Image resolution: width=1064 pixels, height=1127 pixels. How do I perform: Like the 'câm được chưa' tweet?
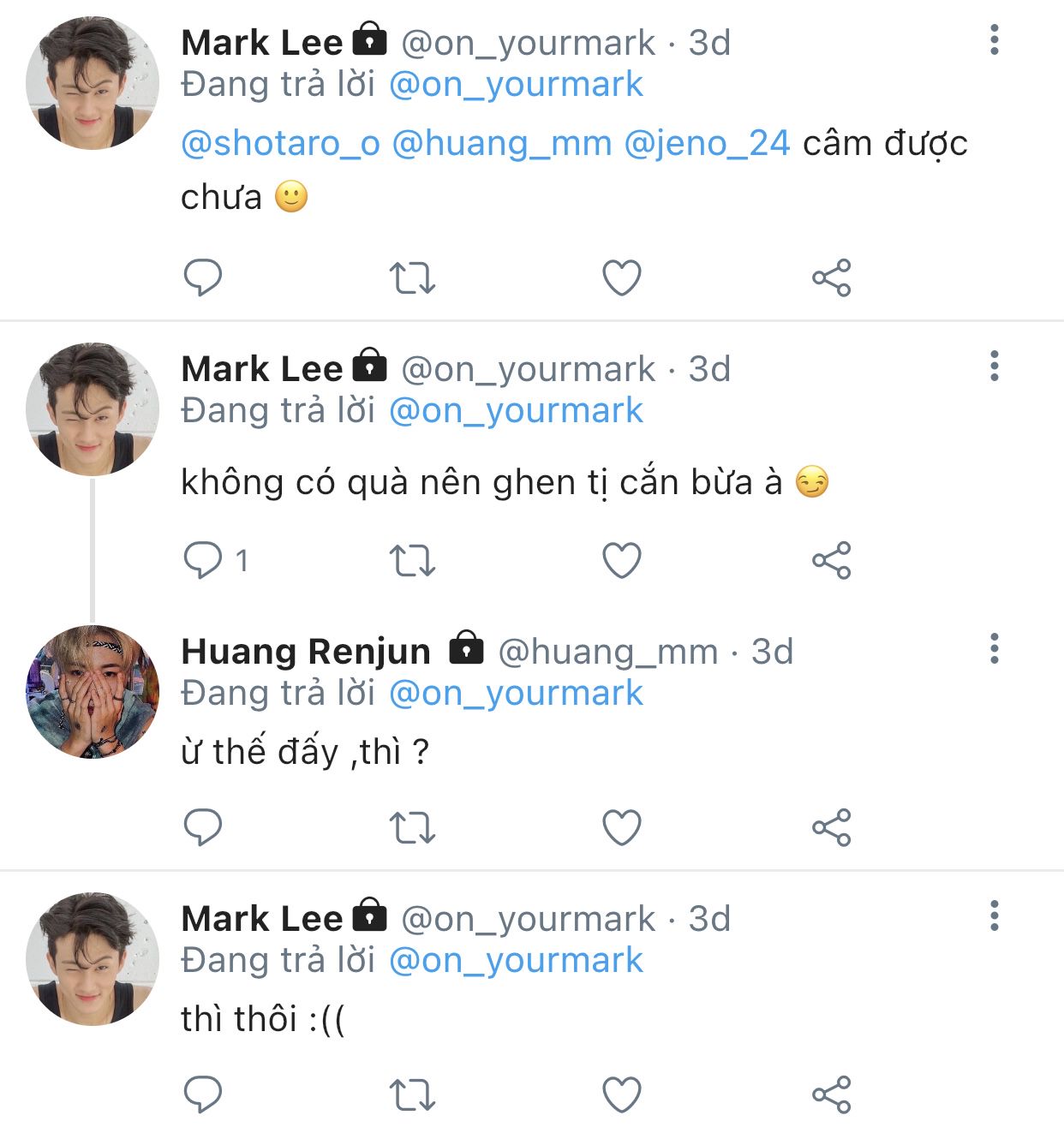point(622,277)
